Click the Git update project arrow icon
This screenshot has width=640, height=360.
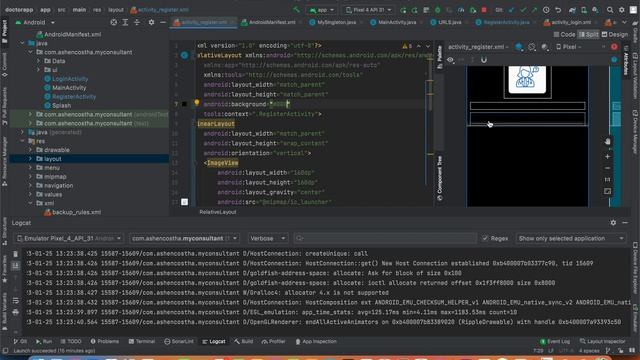(511, 10)
